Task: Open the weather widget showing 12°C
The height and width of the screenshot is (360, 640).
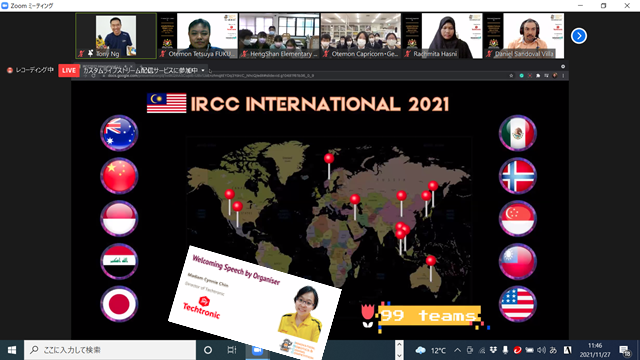Action: tap(431, 350)
